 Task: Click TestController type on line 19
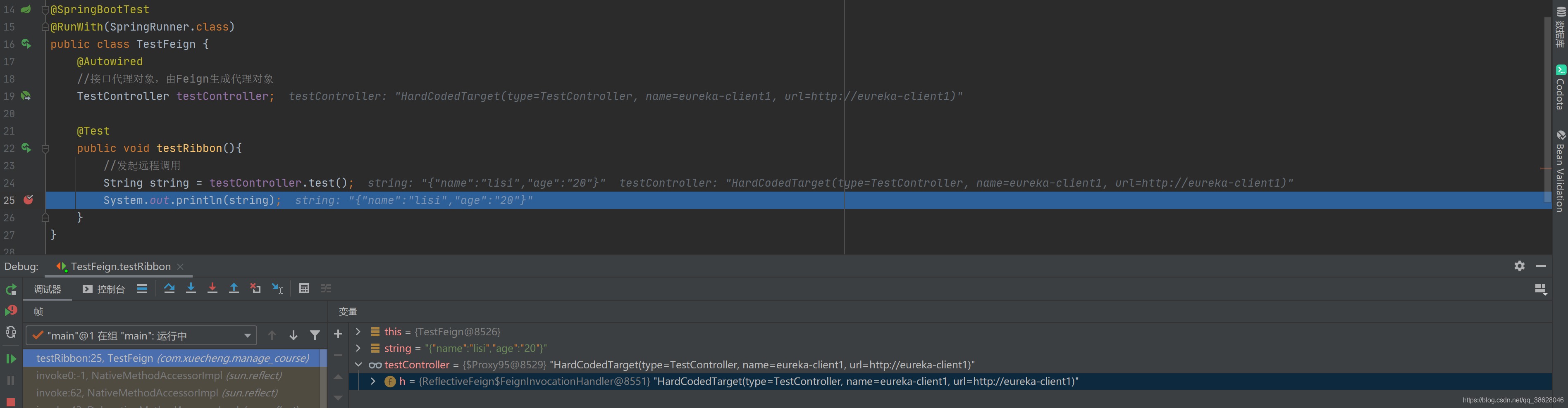(x=123, y=96)
